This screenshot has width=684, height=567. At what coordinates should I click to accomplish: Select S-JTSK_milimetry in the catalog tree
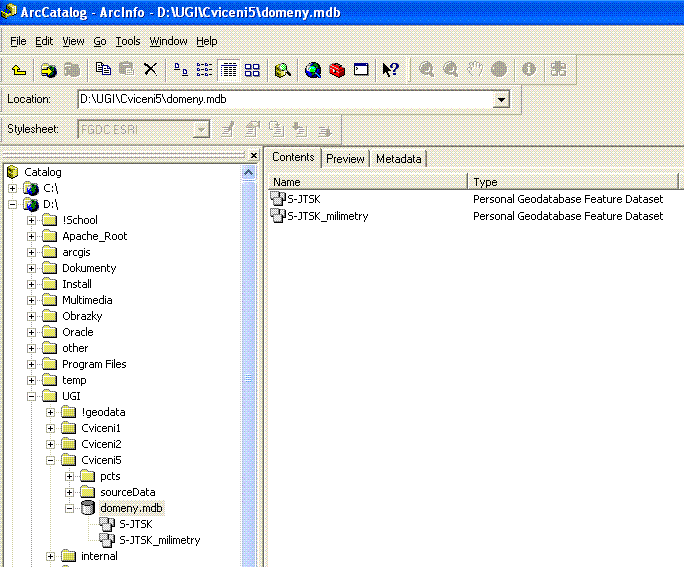click(160, 540)
